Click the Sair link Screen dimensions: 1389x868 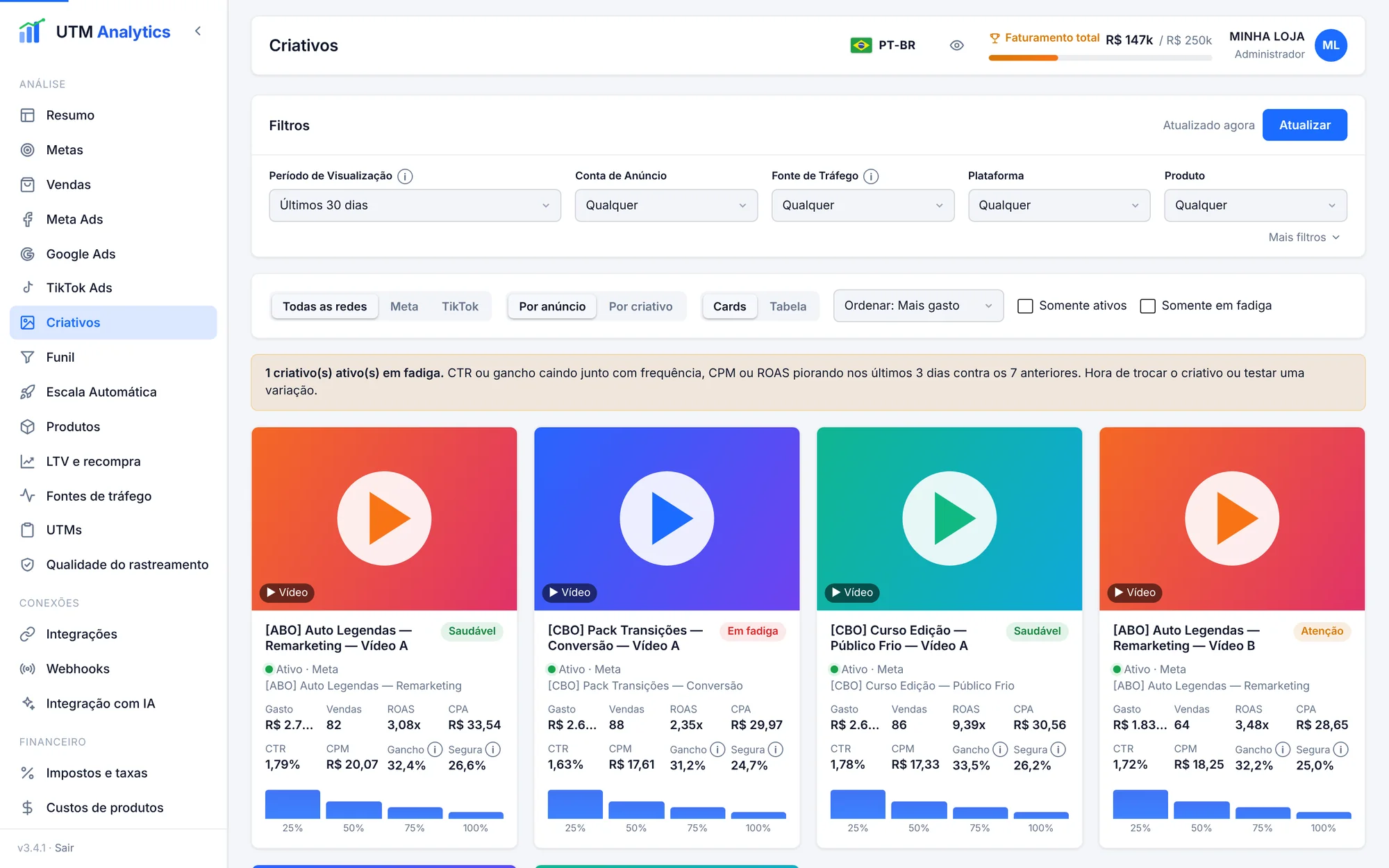(x=64, y=848)
